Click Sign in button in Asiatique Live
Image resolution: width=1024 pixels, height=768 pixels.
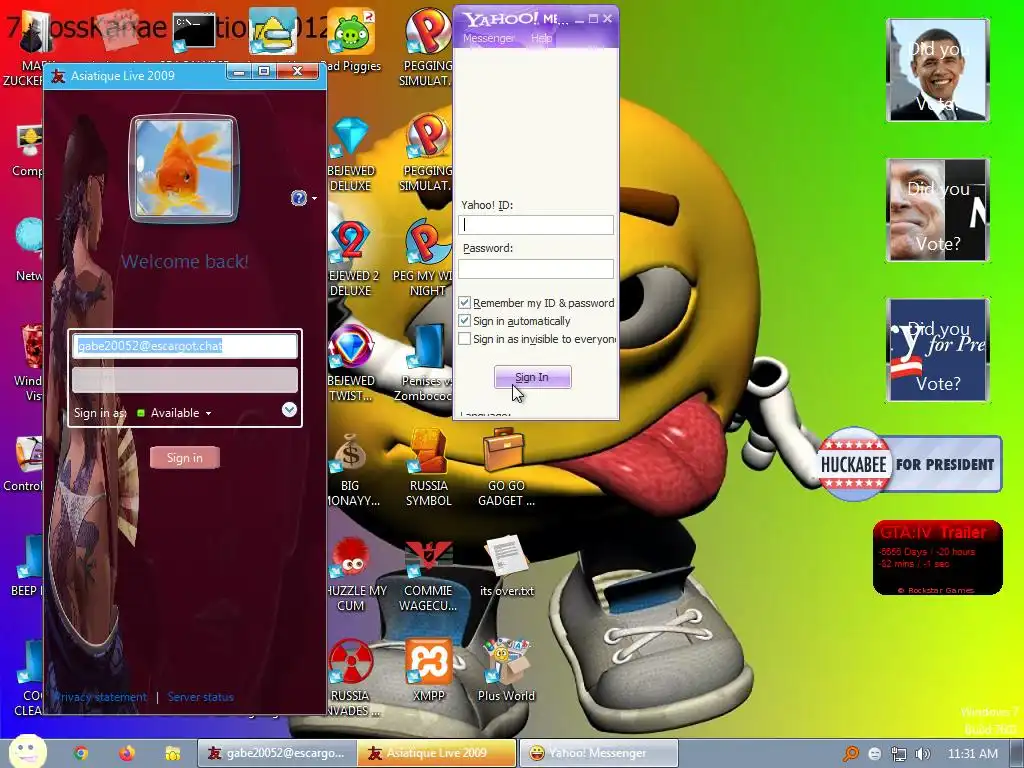point(185,458)
